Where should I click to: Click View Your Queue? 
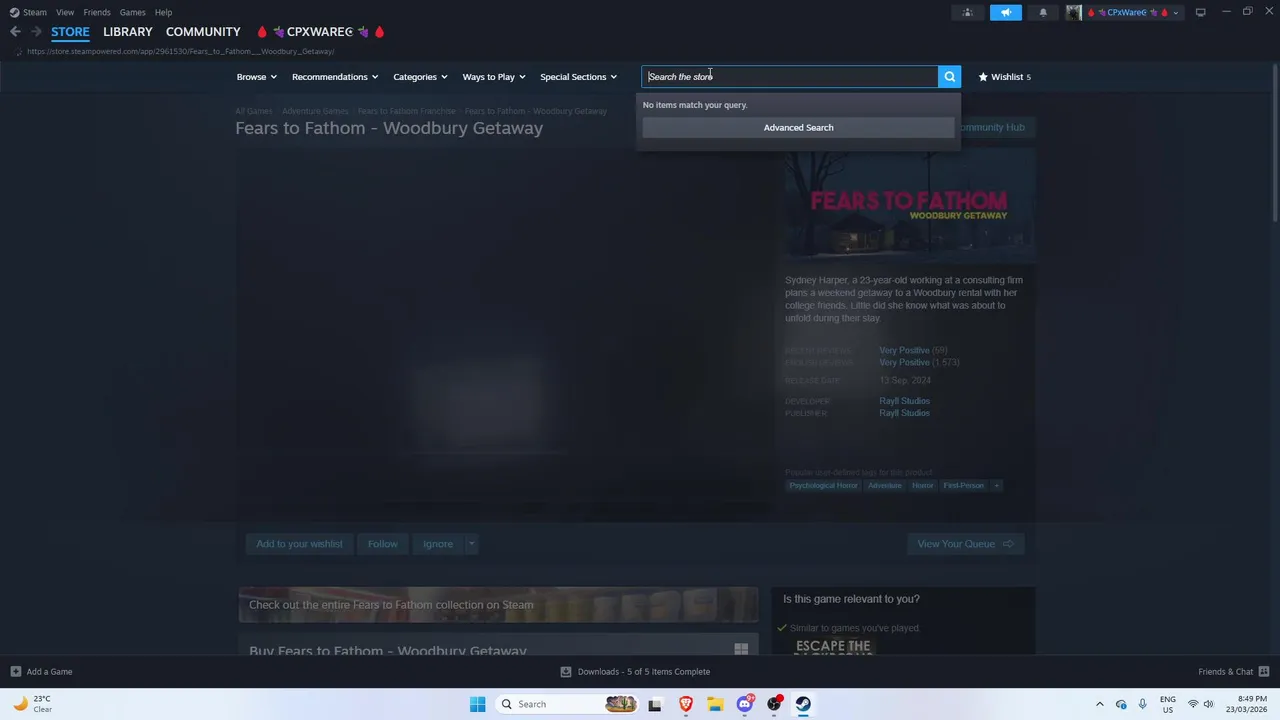pos(965,544)
